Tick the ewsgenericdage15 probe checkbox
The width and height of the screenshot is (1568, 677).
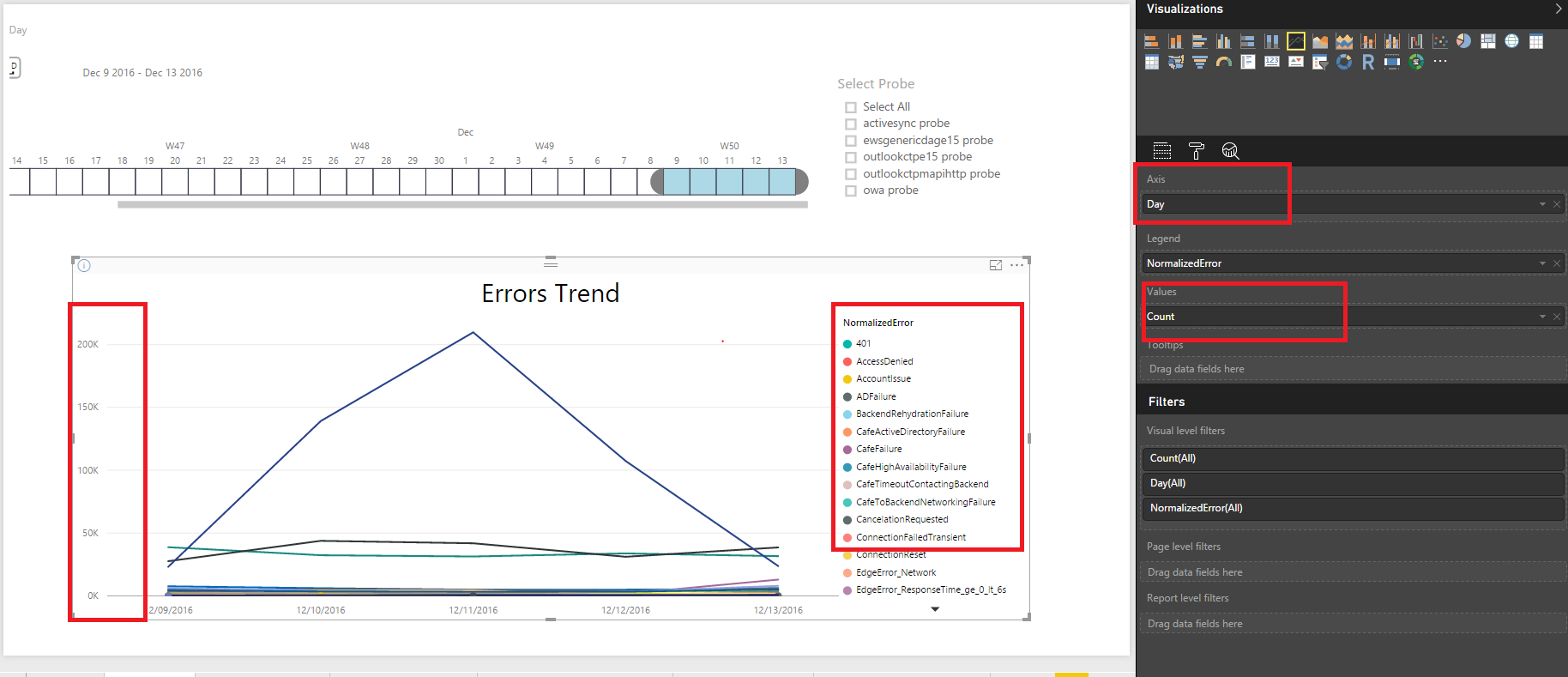pos(851,141)
